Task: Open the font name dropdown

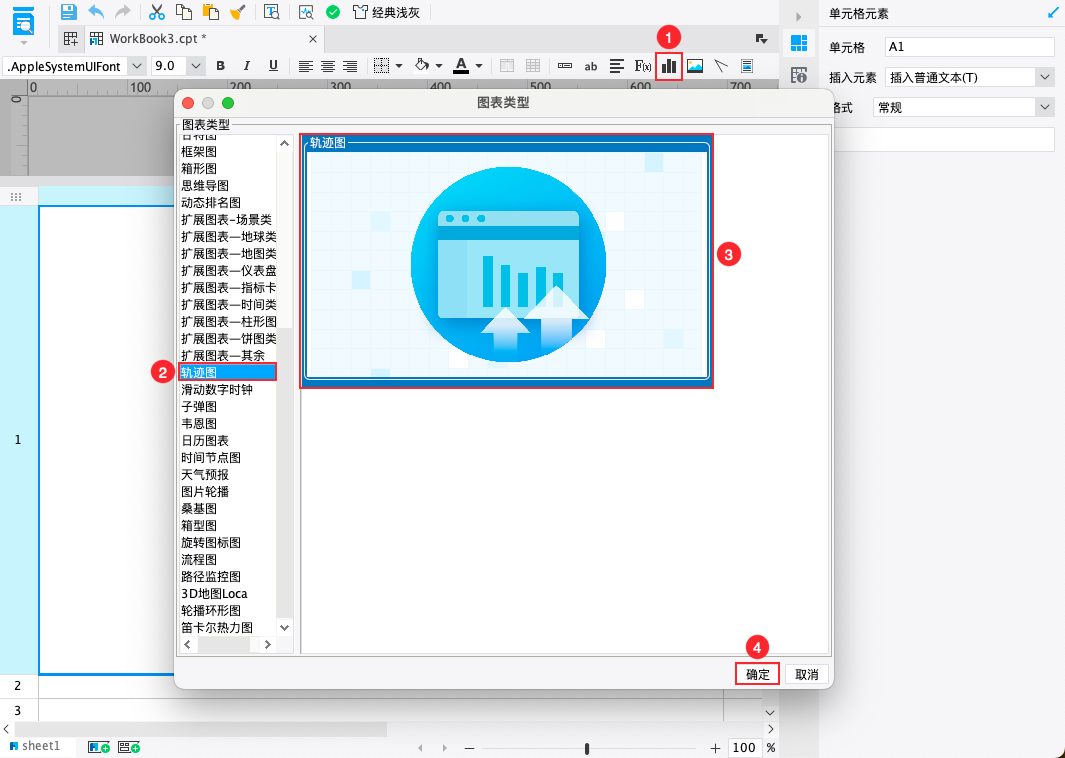Action: (x=137, y=66)
